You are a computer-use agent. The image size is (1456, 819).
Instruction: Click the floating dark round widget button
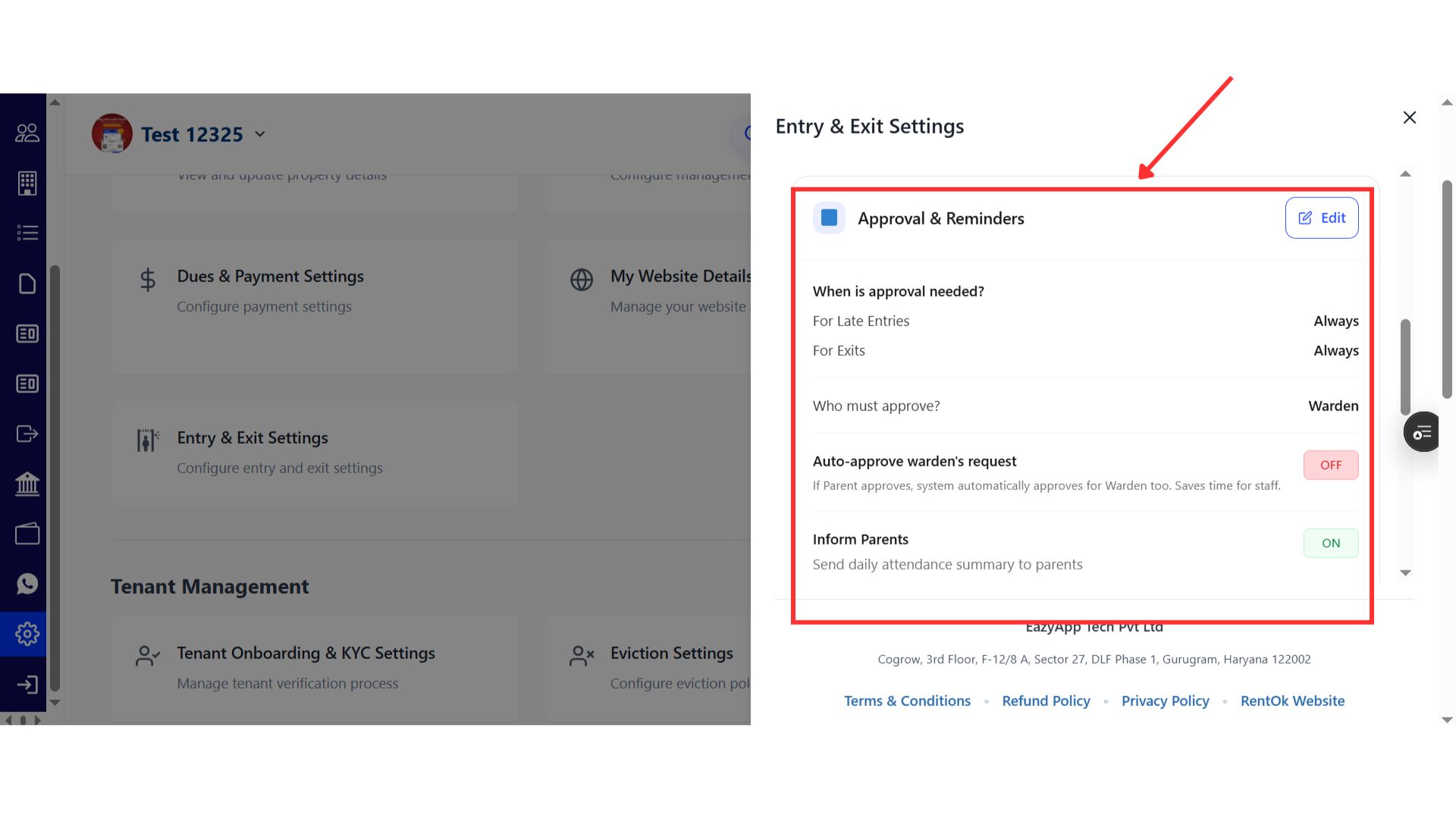pyautogui.click(x=1422, y=432)
